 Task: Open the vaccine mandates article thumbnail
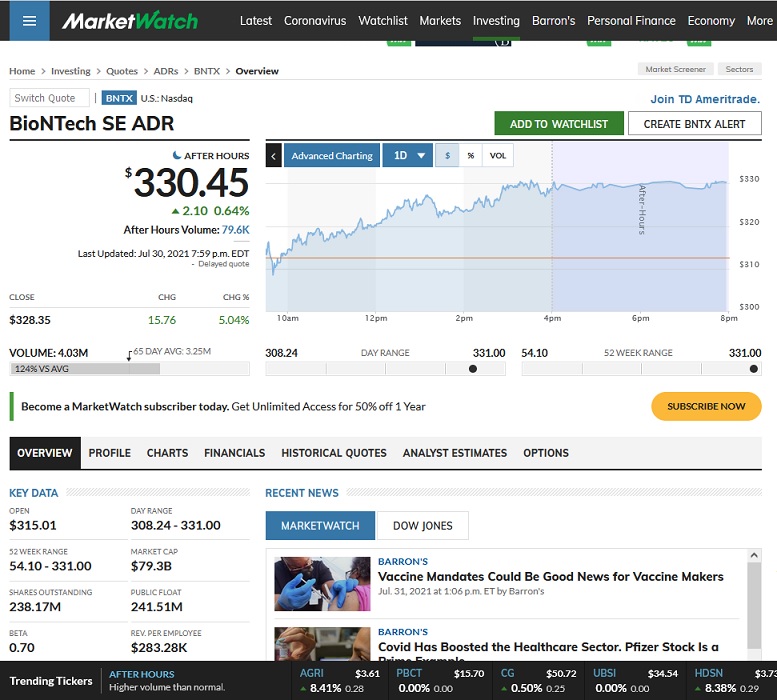click(316, 582)
